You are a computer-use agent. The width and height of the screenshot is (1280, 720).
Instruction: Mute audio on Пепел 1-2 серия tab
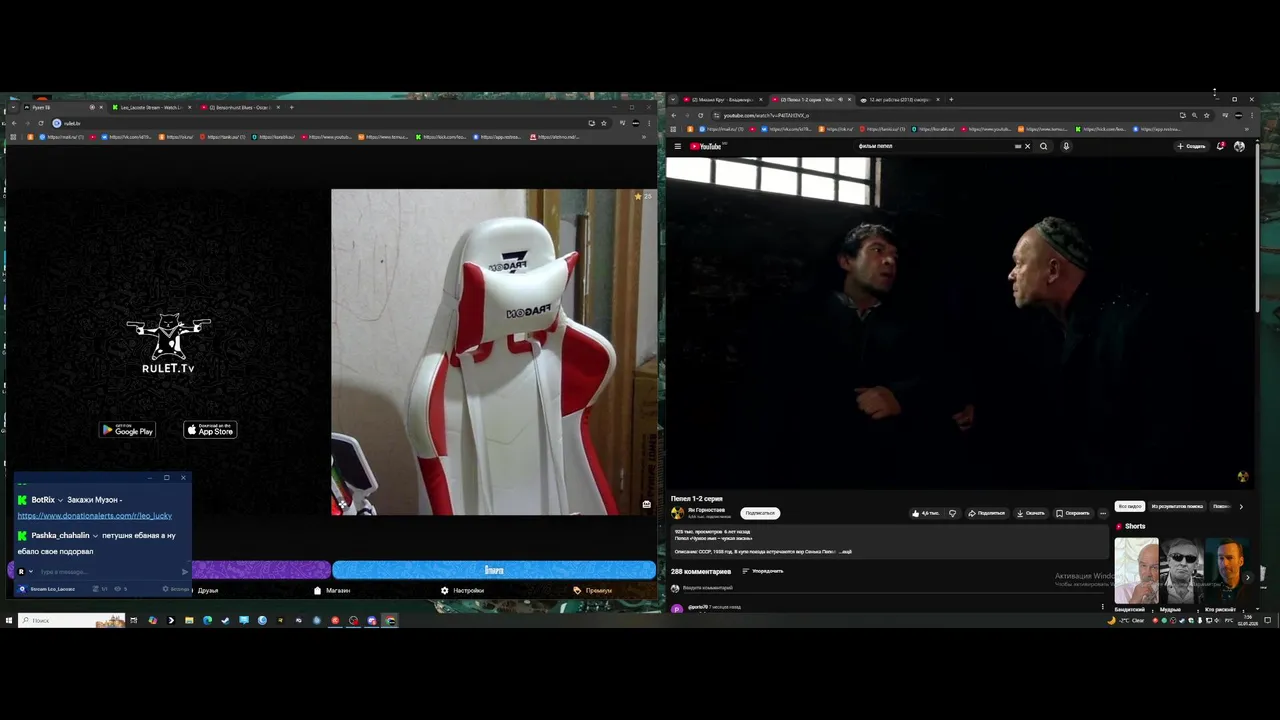pos(840,100)
